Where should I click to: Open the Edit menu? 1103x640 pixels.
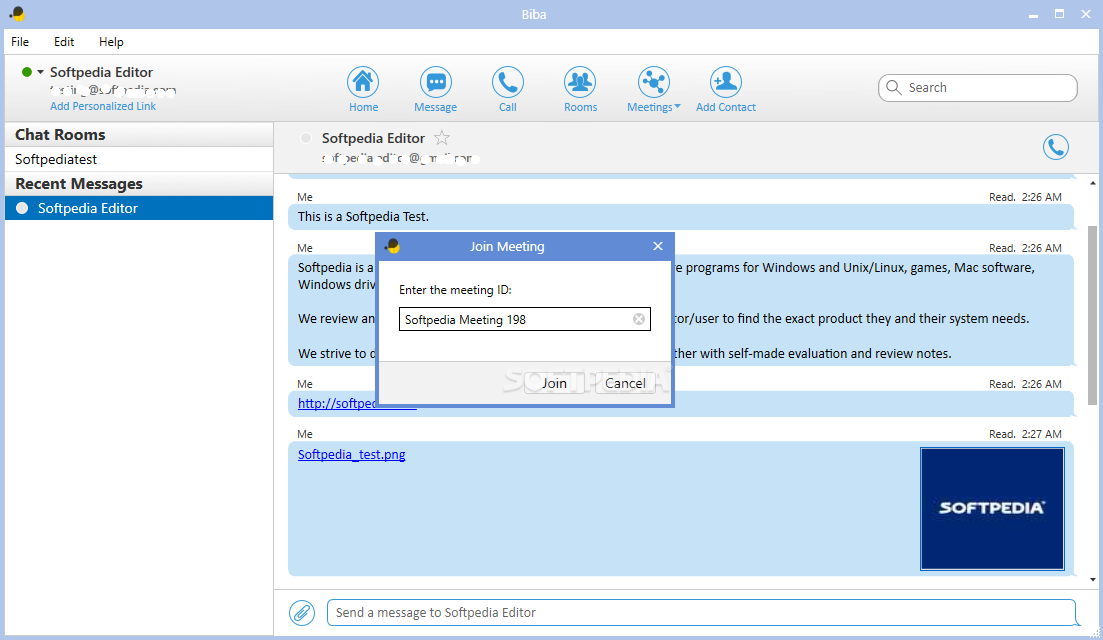[64, 41]
